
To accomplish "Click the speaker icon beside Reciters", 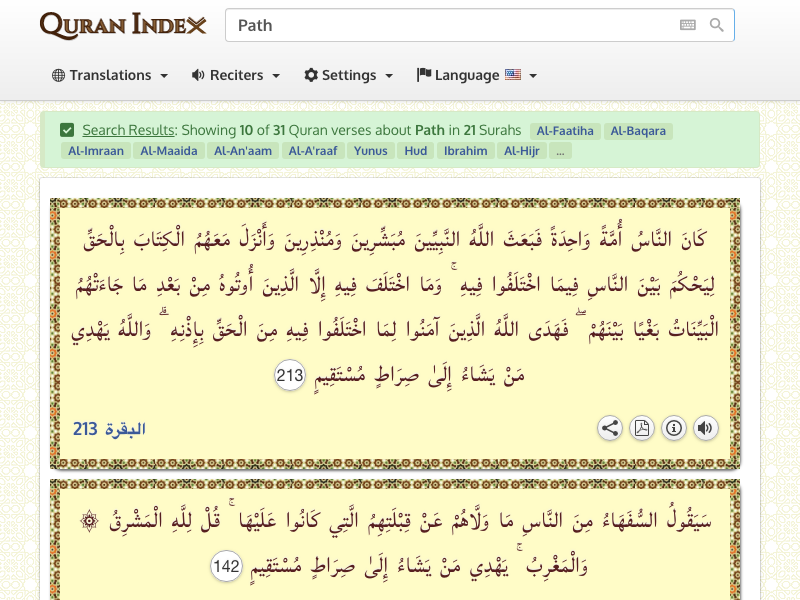I will pyautogui.click(x=198, y=75).
